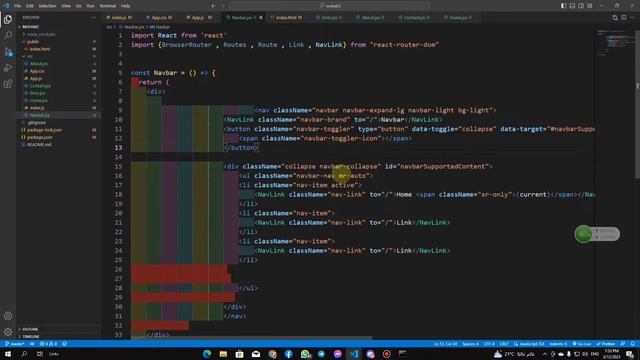Show hidden system tray icons chevron
Screen dimensions: 640x360
[x=544, y=354]
